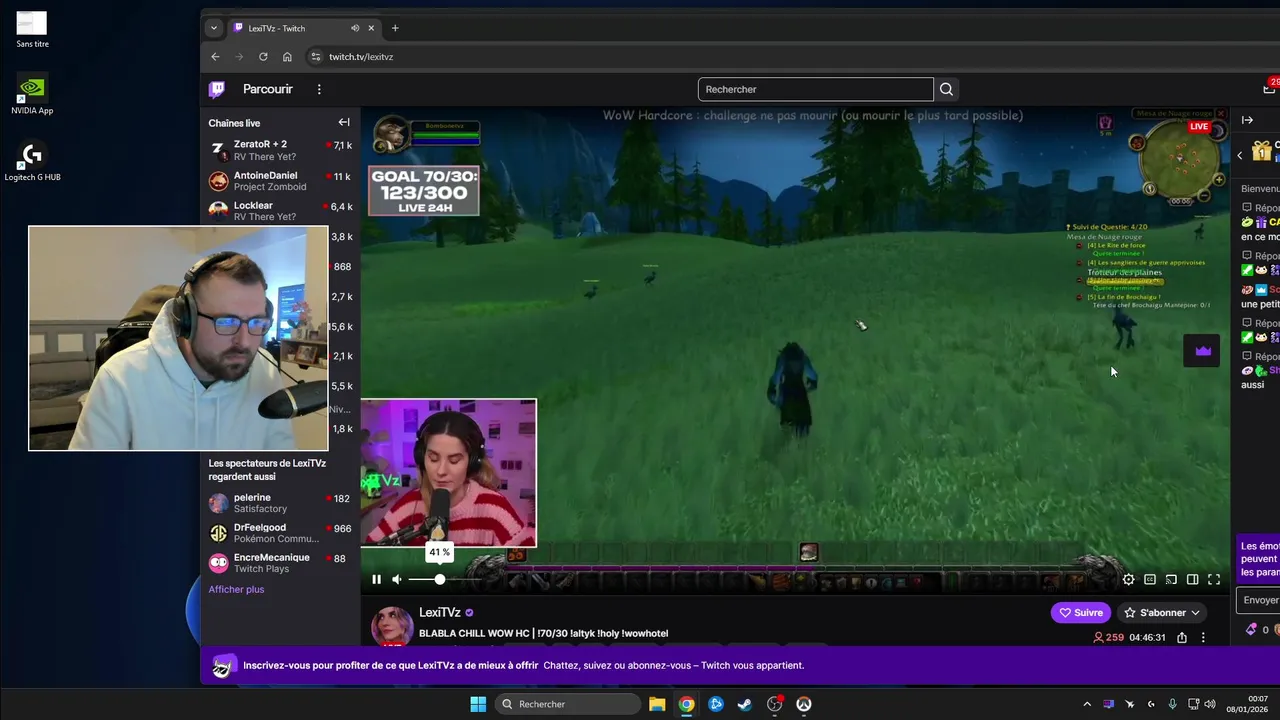Click the stream title BLABLA CHILL WOW HC
The height and width of the screenshot is (720, 1280).
point(544,633)
